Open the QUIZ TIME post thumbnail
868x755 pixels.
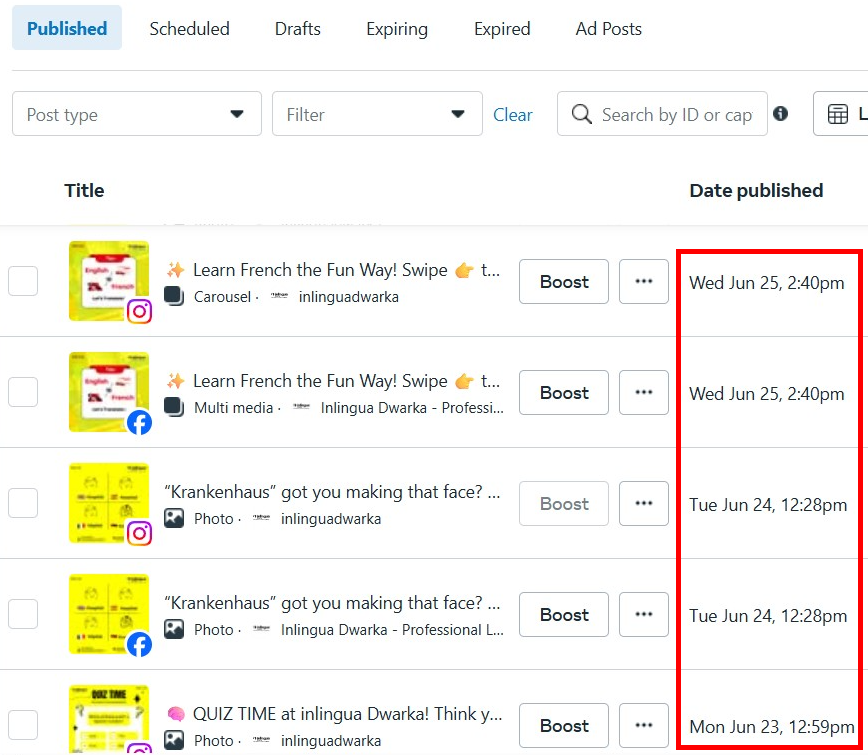coord(109,718)
